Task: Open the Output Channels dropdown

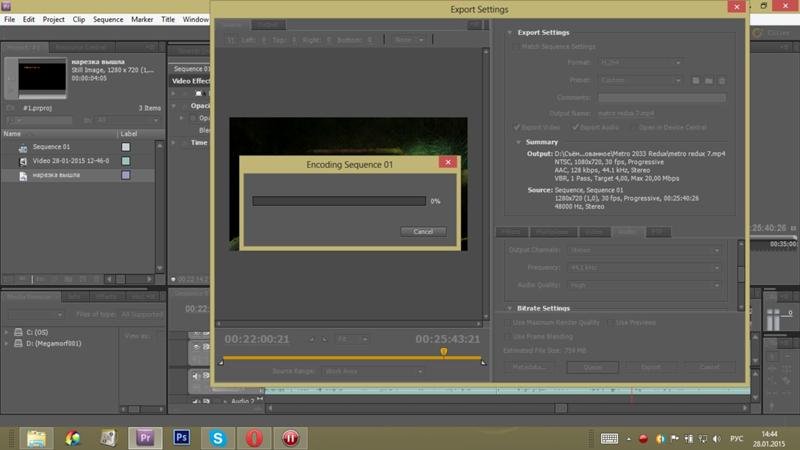Action: tap(644, 250)
